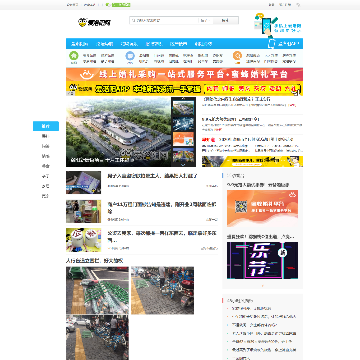360x360 pixels.
Task: Click the orange circle category icon
Action: pos(237,55)
